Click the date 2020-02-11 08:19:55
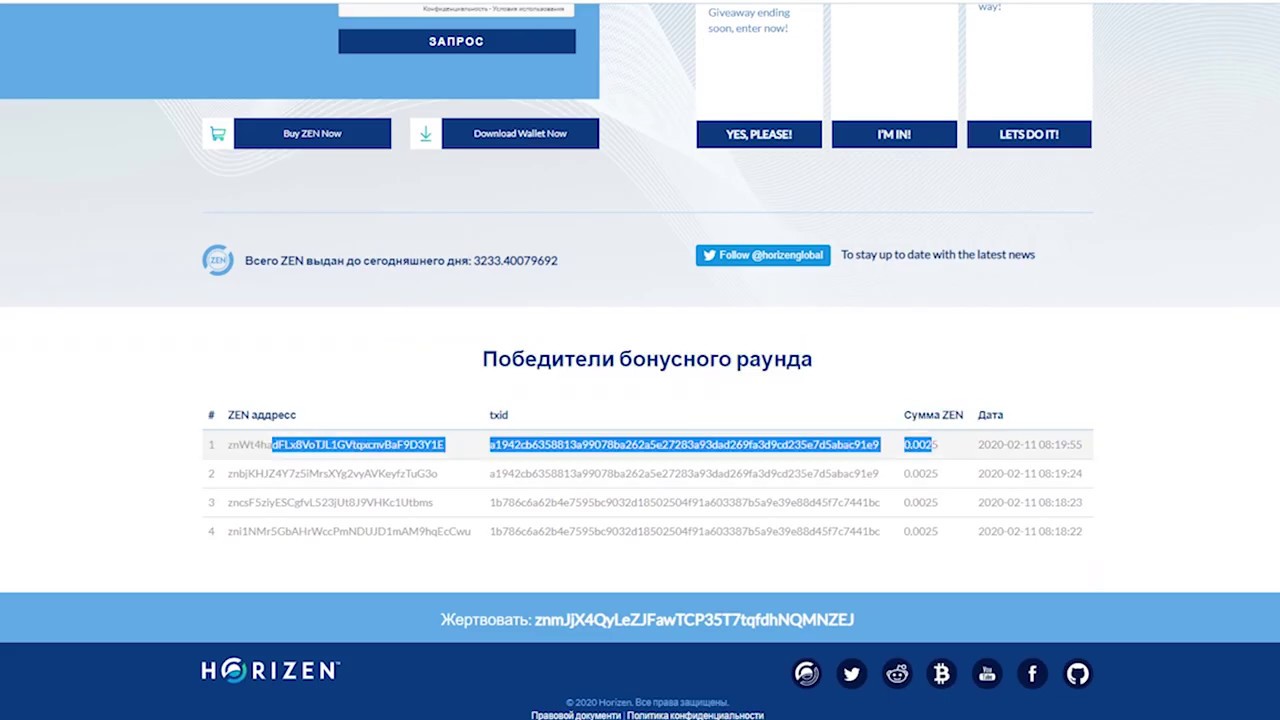Viewport: 1280px width, 720px height. pos(1030,445)
